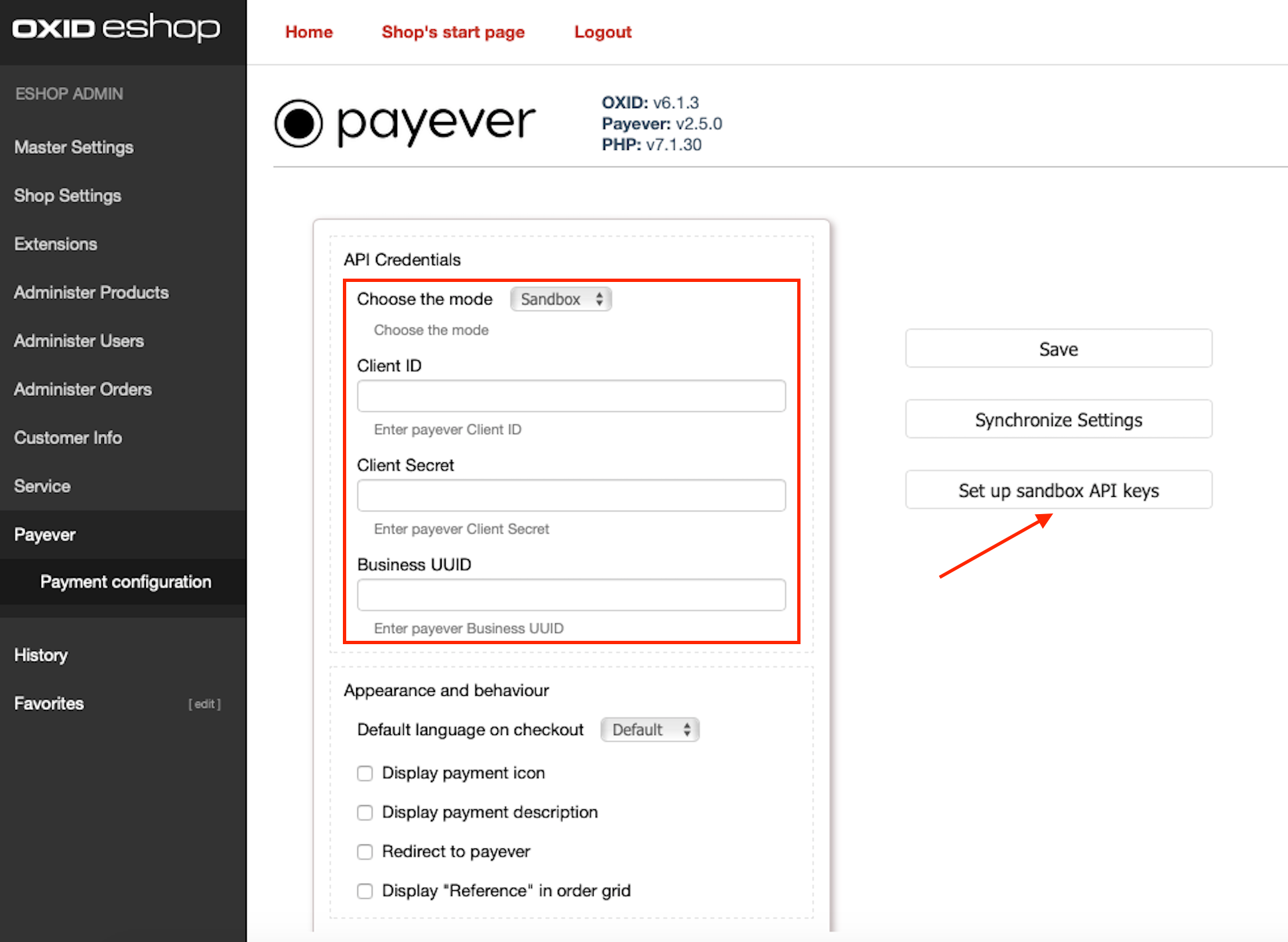Open the Sandbox mode dropdown
Viewport: 1288px width, 942px height.
click(561, 299)
